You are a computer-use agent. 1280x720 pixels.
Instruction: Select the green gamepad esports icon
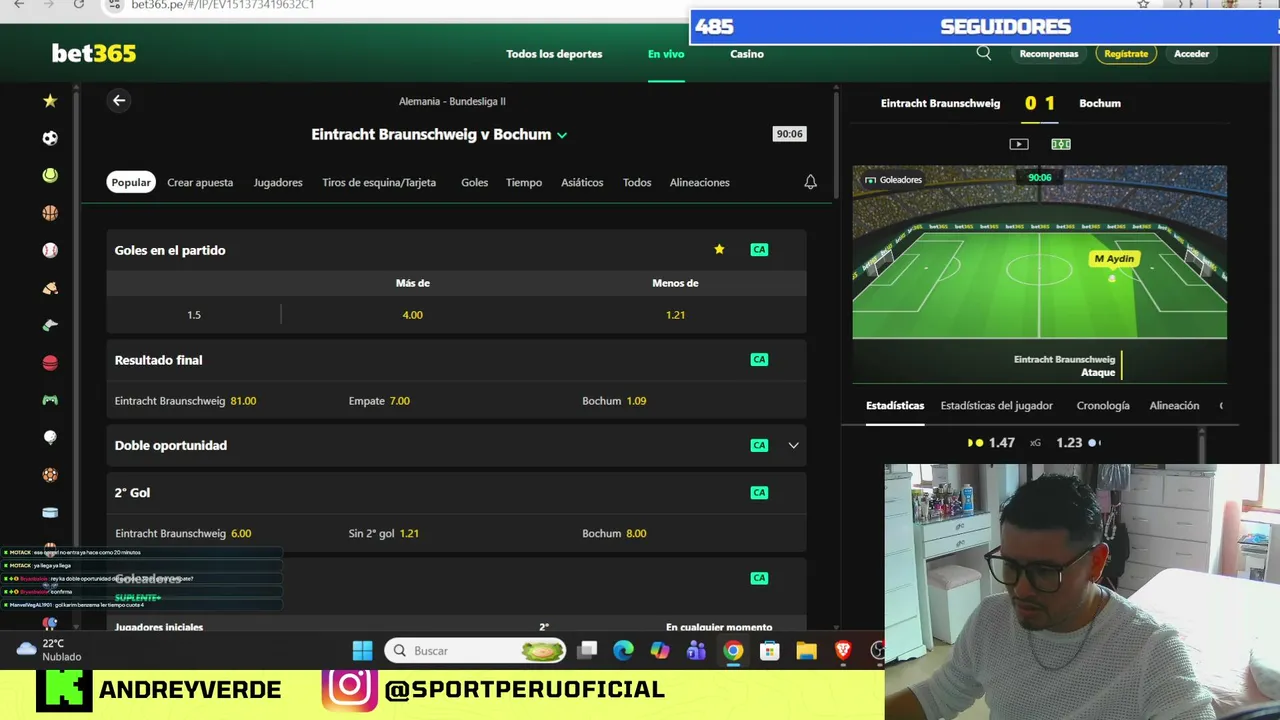point(50,400)
